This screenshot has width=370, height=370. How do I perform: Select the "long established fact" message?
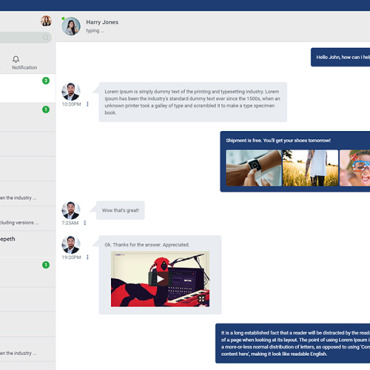pyautogui.click(x=293, y=343)
